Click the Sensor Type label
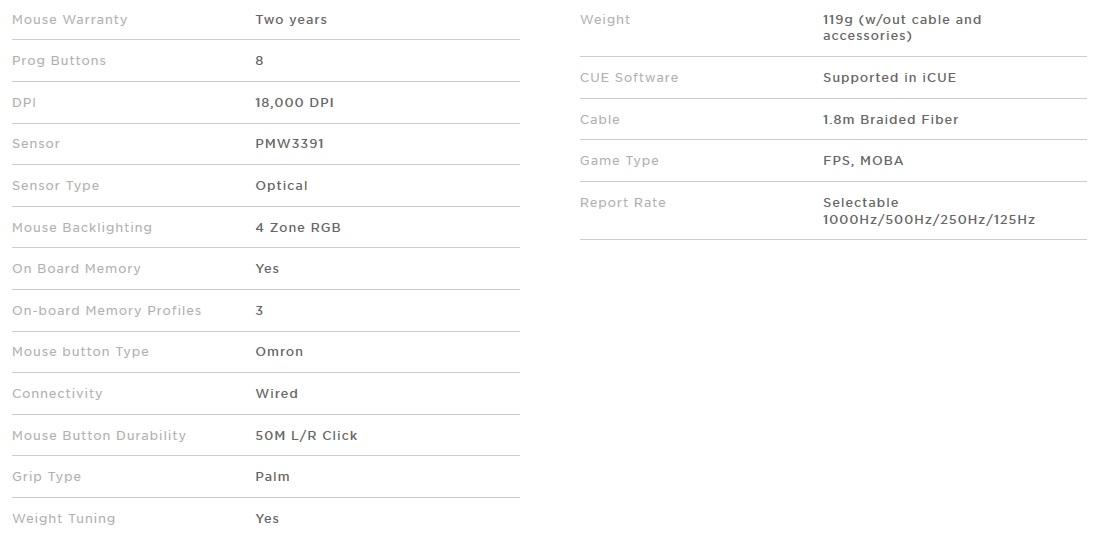Image resolution: width=1099 pixels, height=542 pixels. pyautogui.click(x=56, y=186)
